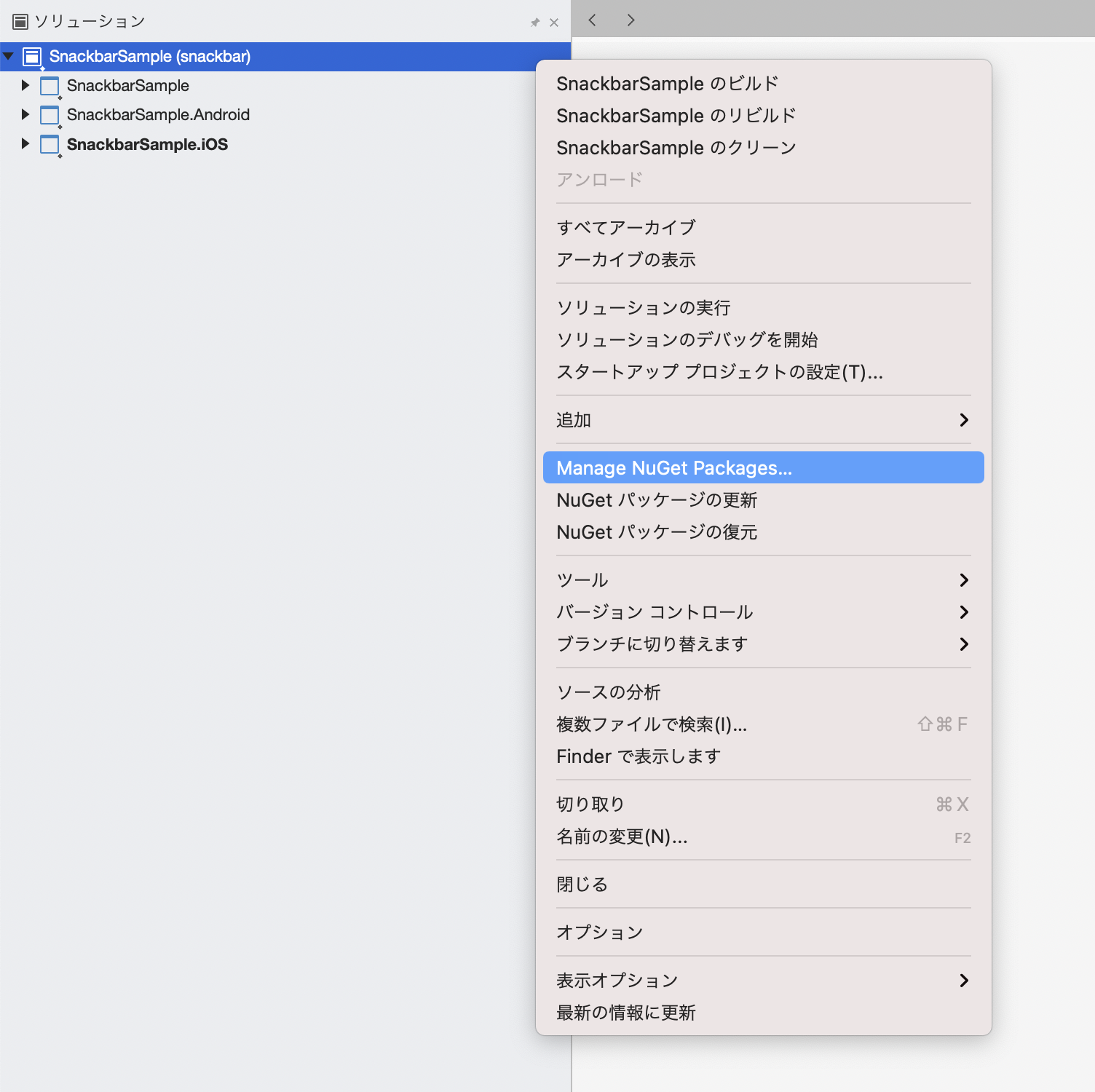Select 切り取り from the context menu
Screen dimensions: 1095x1092
(x=764, y=804)
